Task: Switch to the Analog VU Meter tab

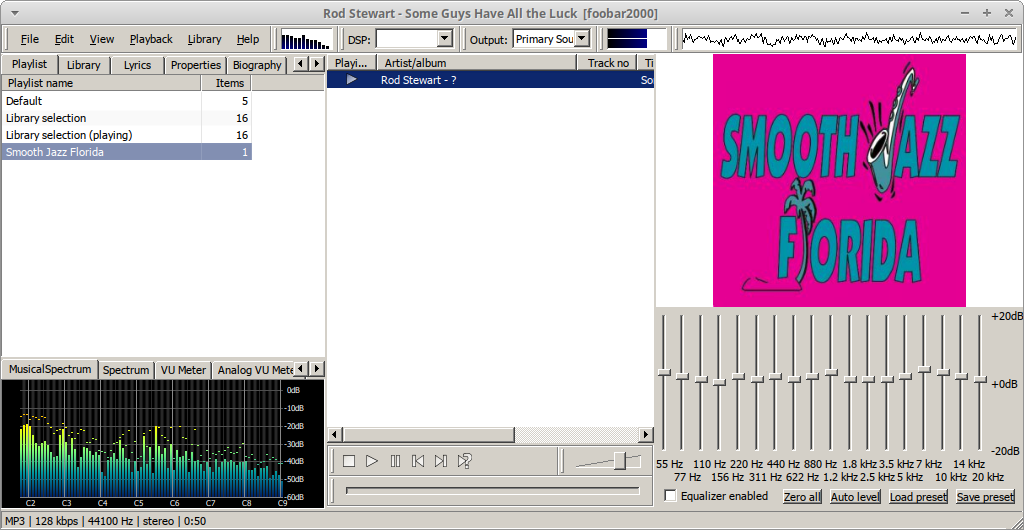Action: 255,370
